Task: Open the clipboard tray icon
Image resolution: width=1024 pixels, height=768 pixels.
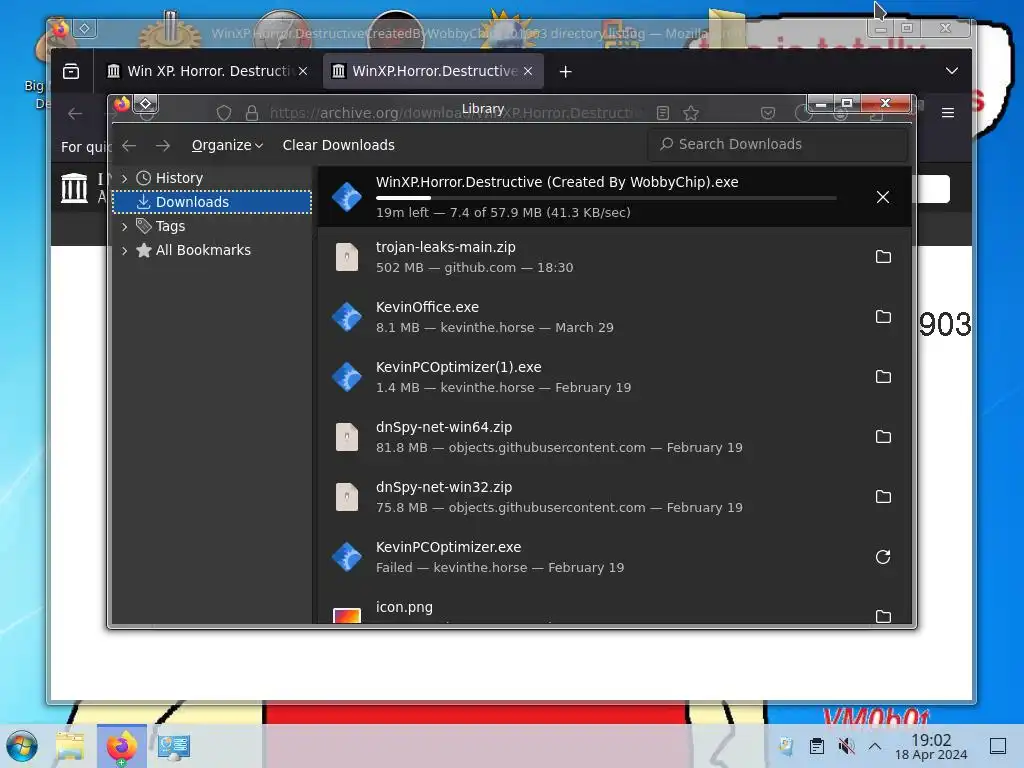Action: coord(816,746)
